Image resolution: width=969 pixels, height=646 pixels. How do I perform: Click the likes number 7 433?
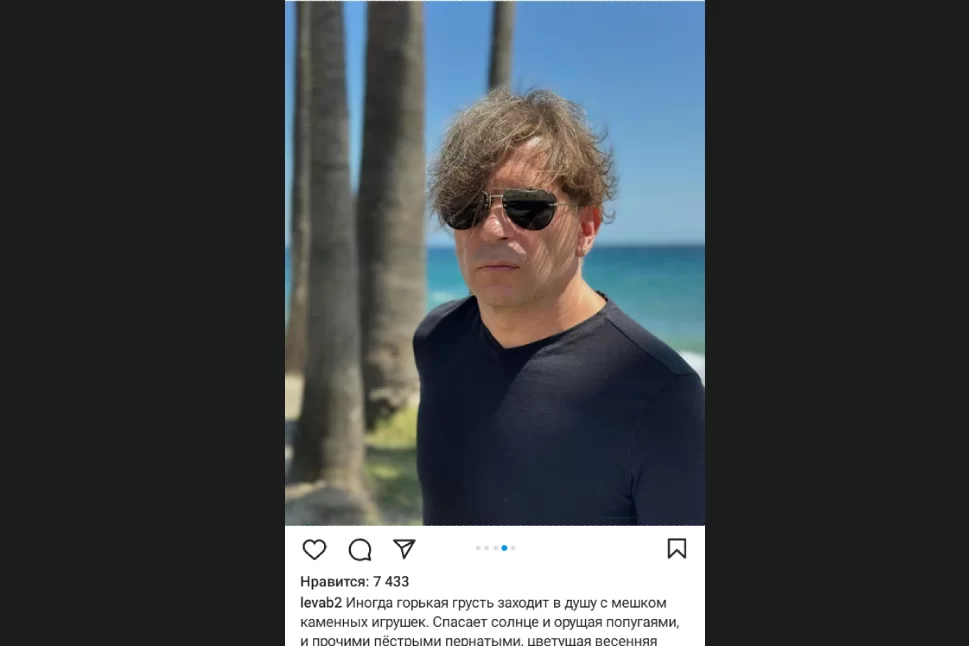(391, 581)
